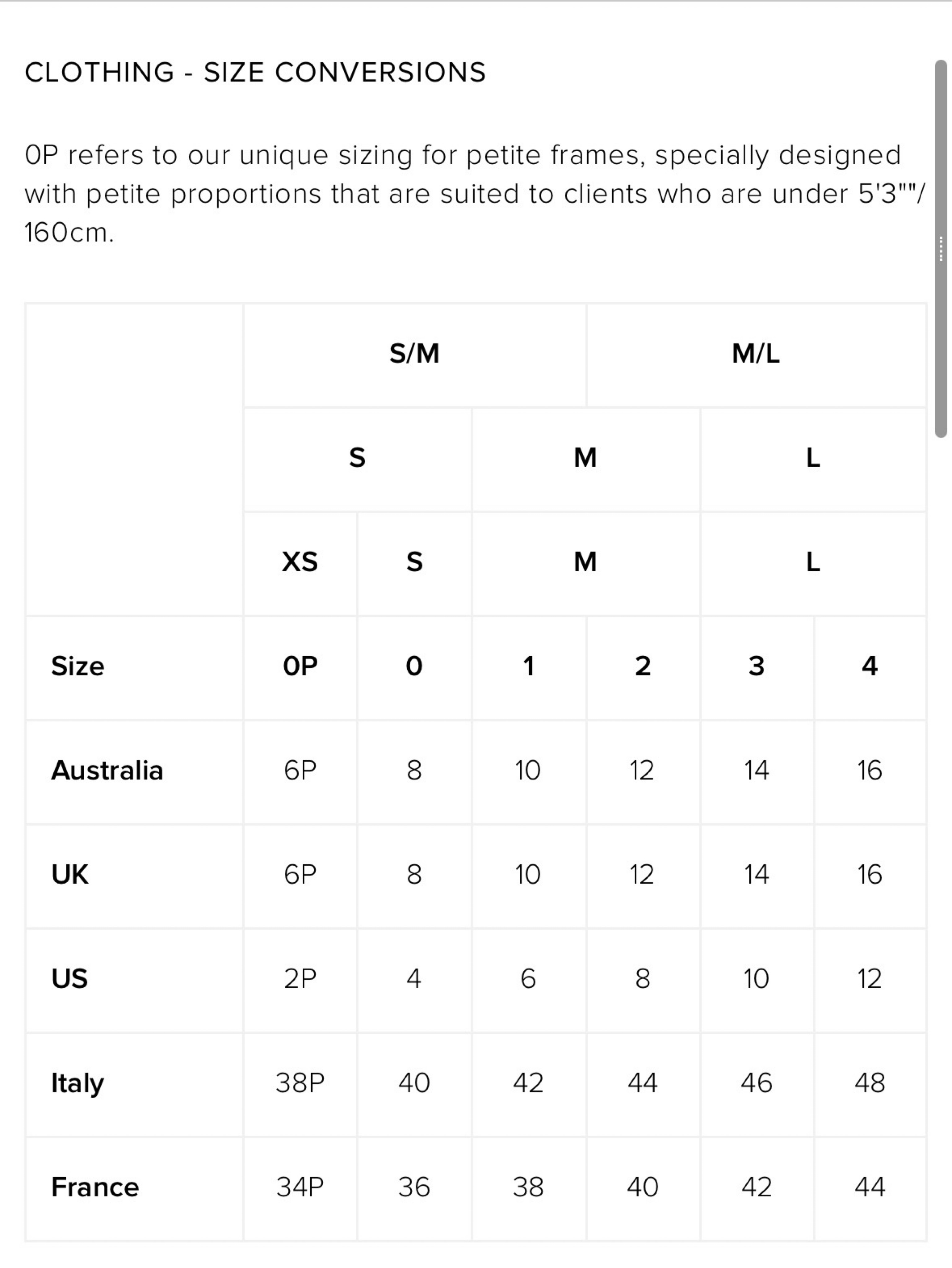Select the France 44 cell

tap(870, 1188)
